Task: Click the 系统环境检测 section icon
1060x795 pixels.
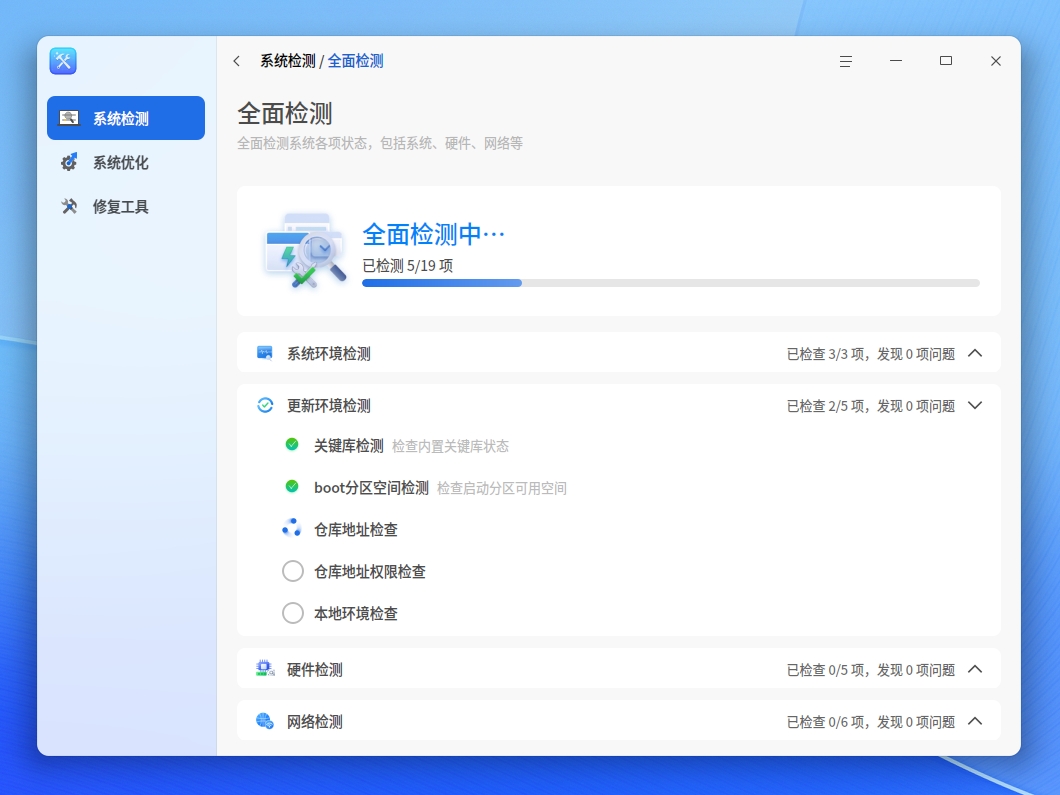Action: pos(265,353)
